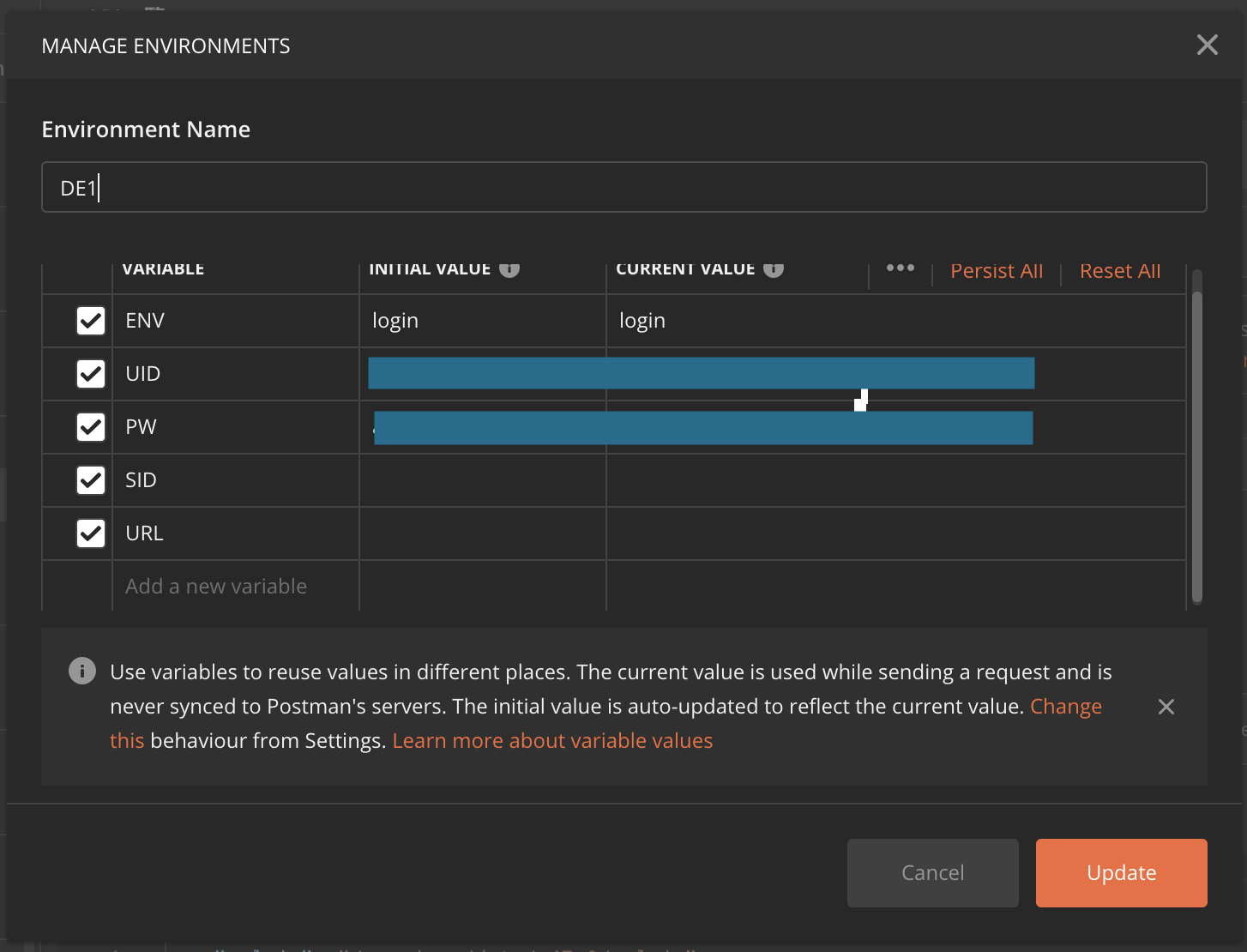The width and height of the screenshot is (1247, 952).
Task: Uncheck the URL variable checkbox
Action: pos(91,533)
